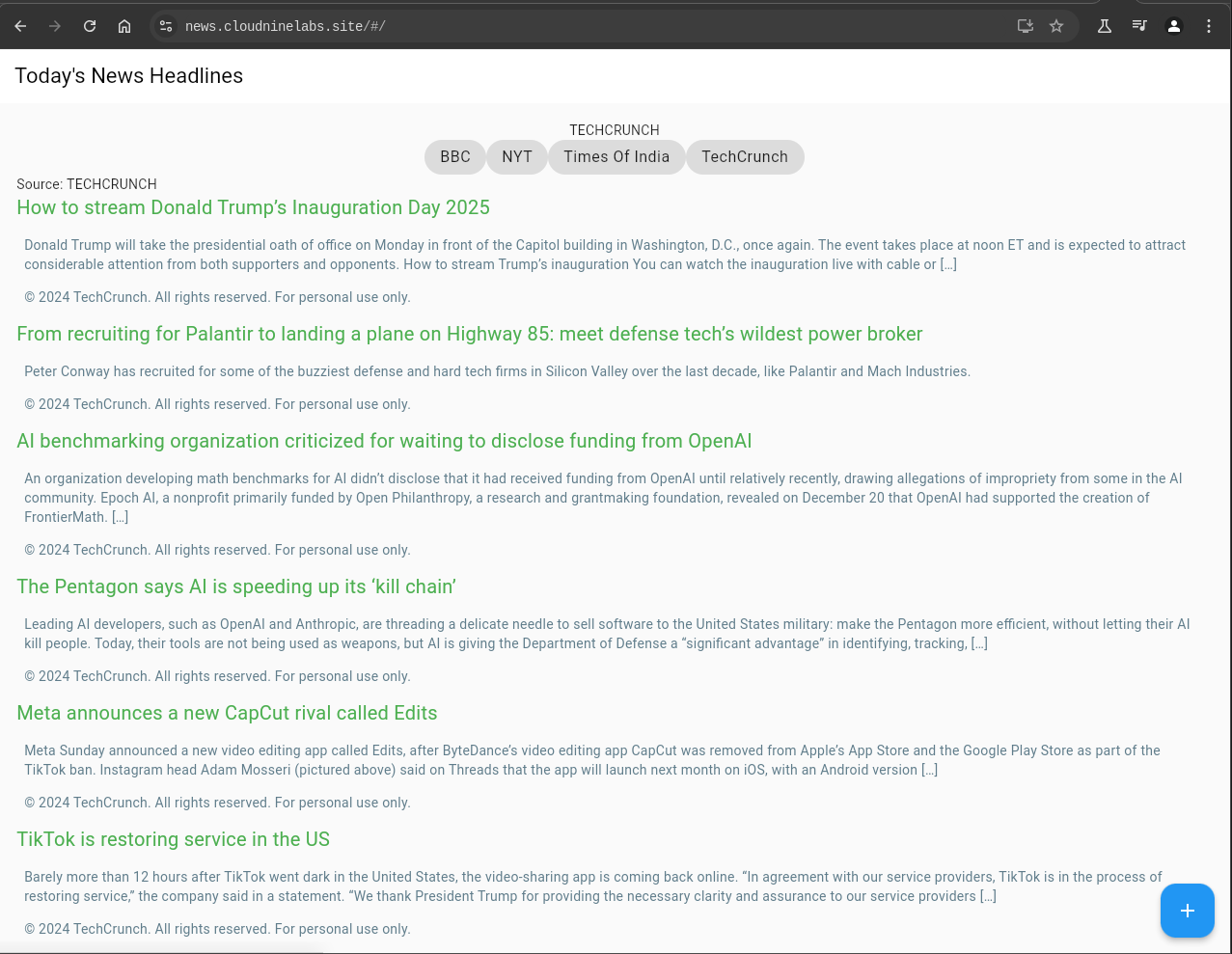This screenshot has width=1232, height=954.
Task: Click the browser forward arrow
Action: point(55,26)
